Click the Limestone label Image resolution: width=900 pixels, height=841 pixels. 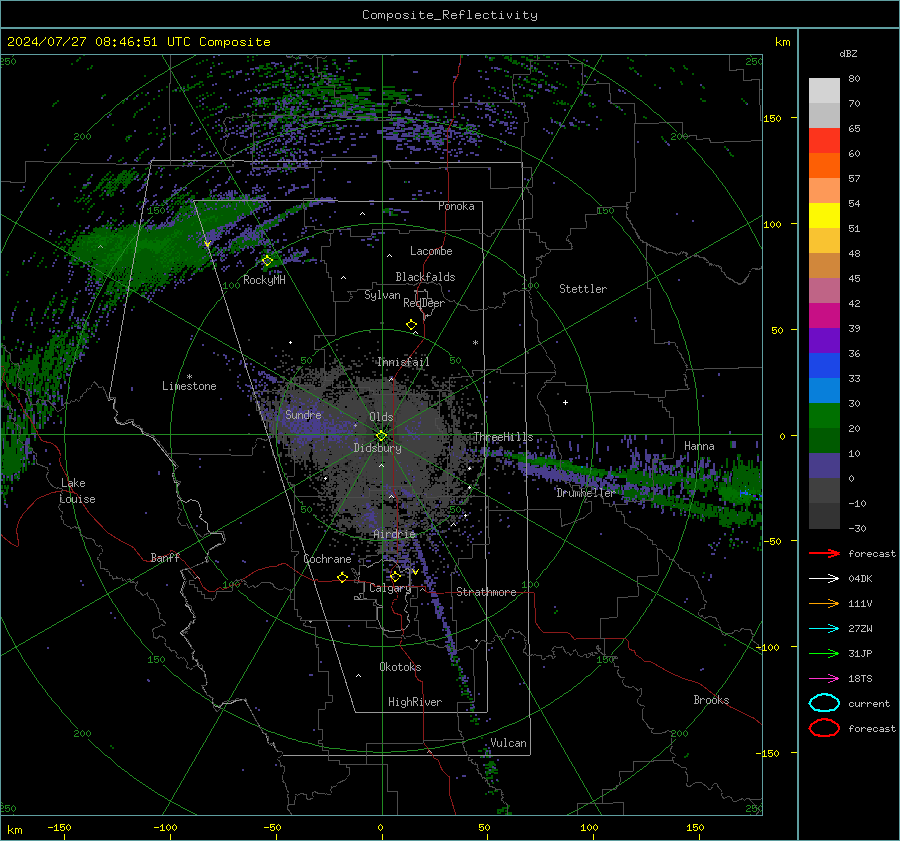tap(189, 386)
